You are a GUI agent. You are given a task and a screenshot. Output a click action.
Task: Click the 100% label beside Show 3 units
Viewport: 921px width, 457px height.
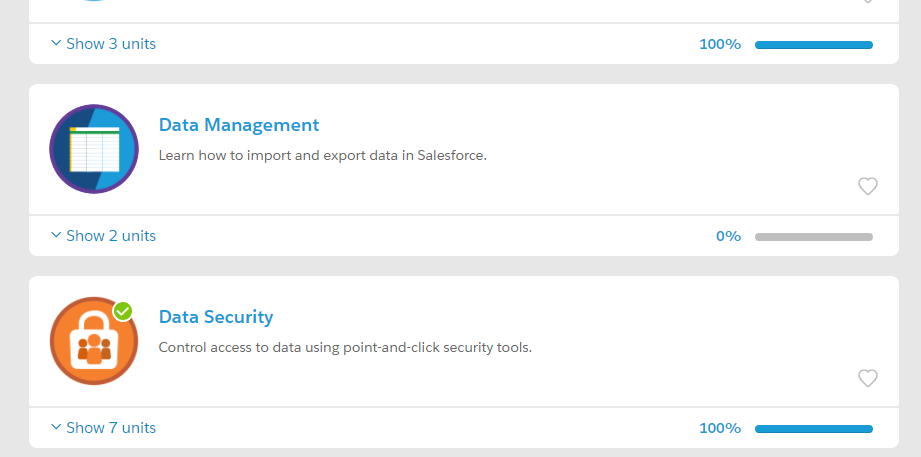[720, 45]
